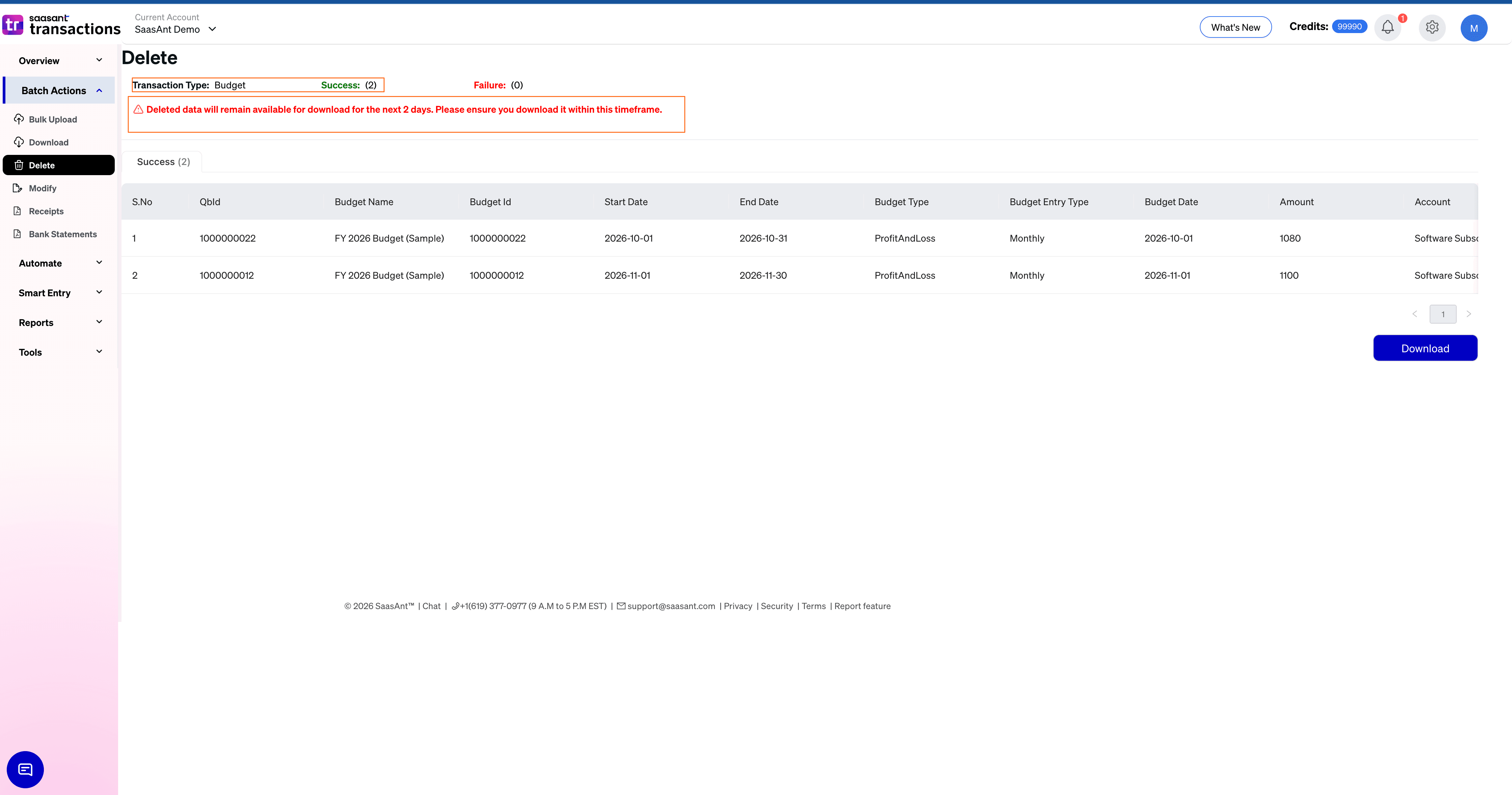Open the user avatar menu

pos(1474,27)
